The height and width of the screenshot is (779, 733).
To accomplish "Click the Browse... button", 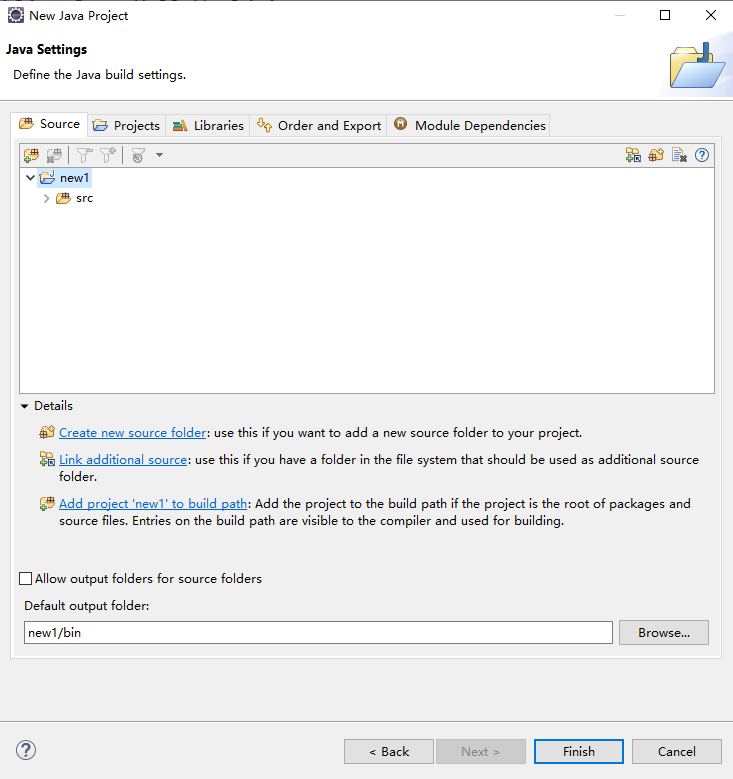I will click(x=663, y=632).
